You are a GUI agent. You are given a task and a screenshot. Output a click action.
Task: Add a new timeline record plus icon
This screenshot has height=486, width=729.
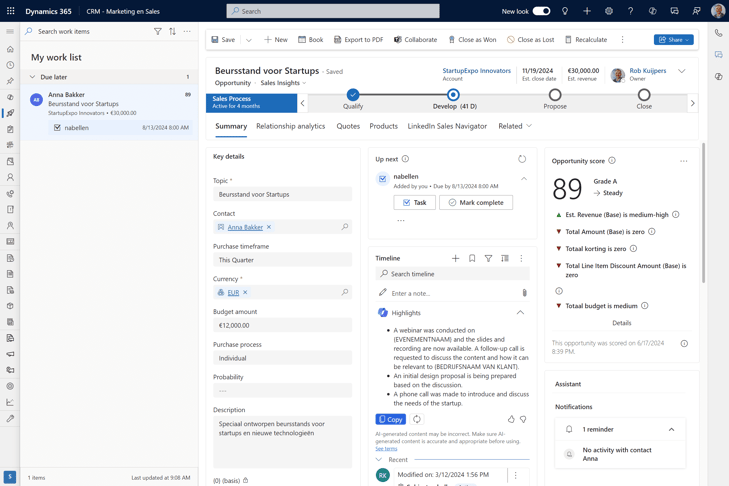pos(456,258)
